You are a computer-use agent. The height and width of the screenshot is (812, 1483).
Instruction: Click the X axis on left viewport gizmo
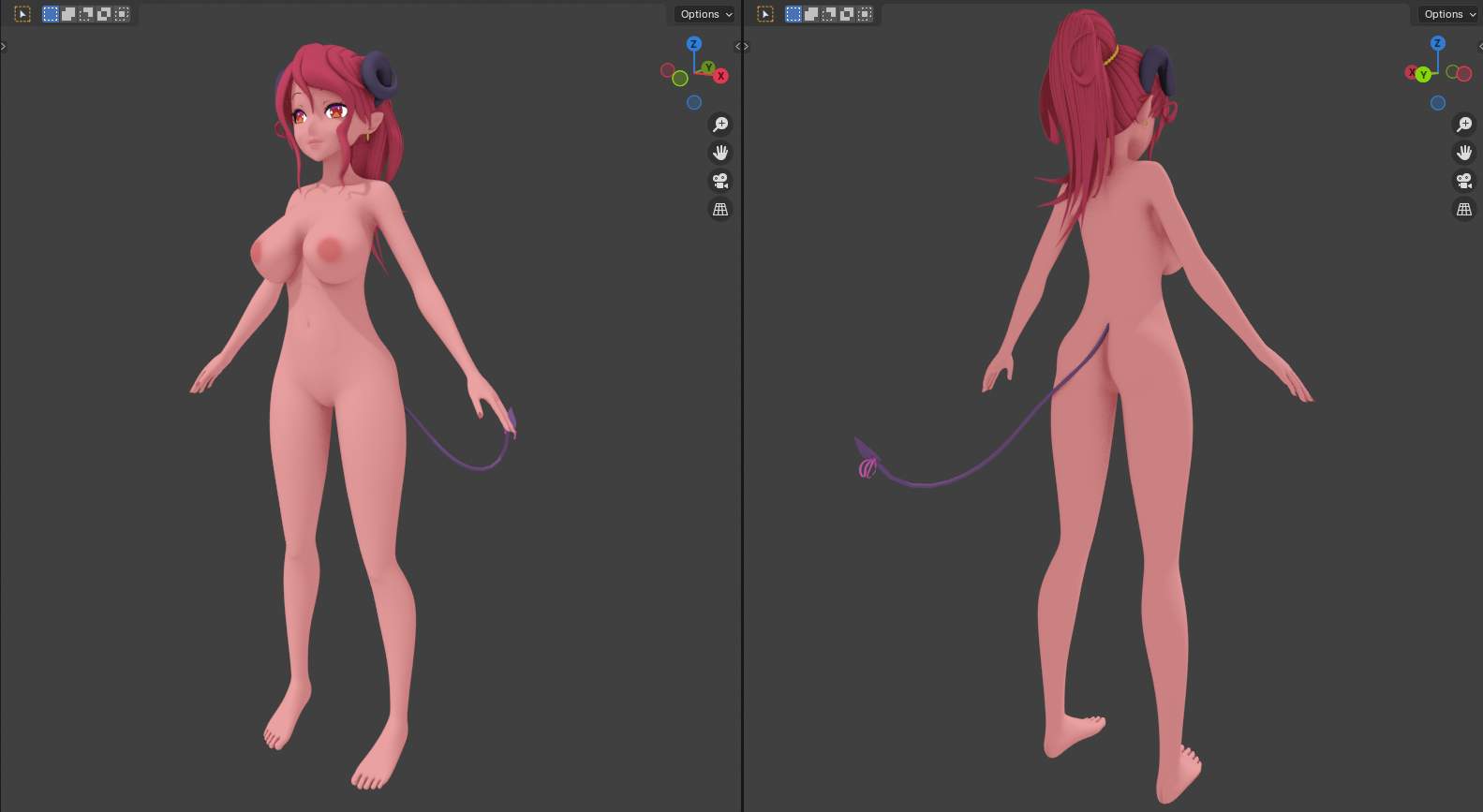pos(720,76)
